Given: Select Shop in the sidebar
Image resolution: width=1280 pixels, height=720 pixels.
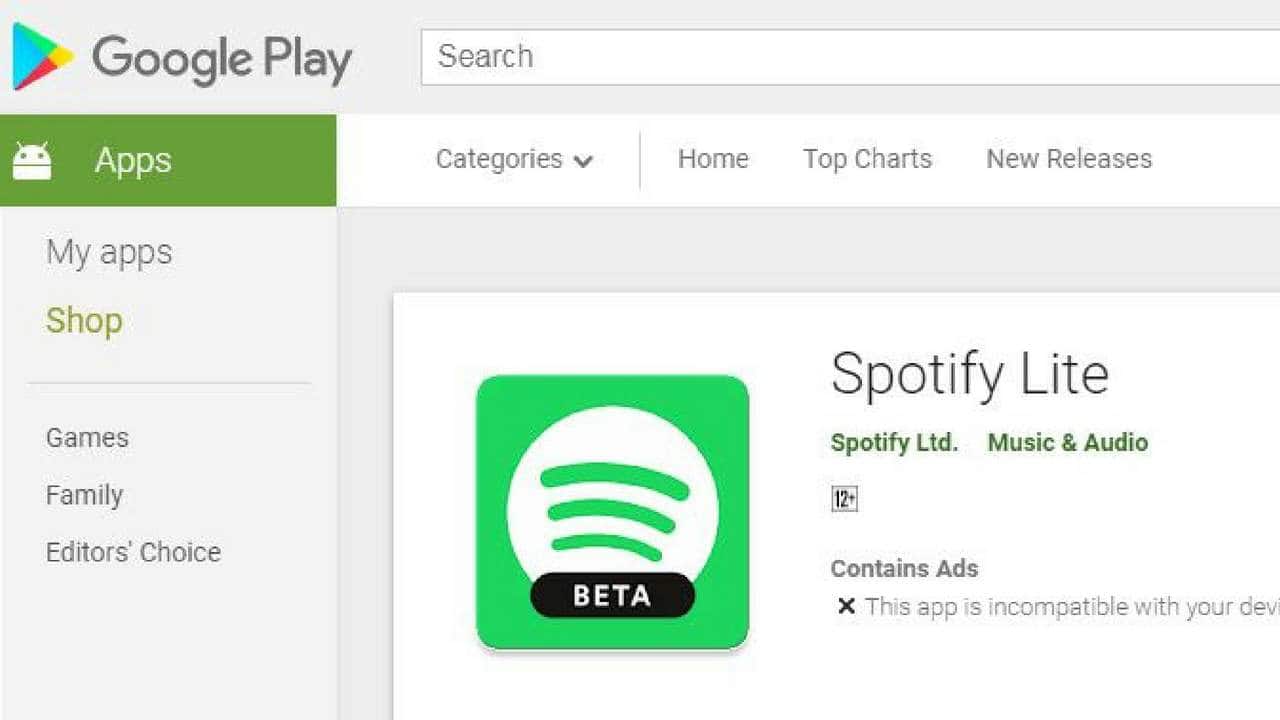Looking at the screenshot, I should point(83,321).
